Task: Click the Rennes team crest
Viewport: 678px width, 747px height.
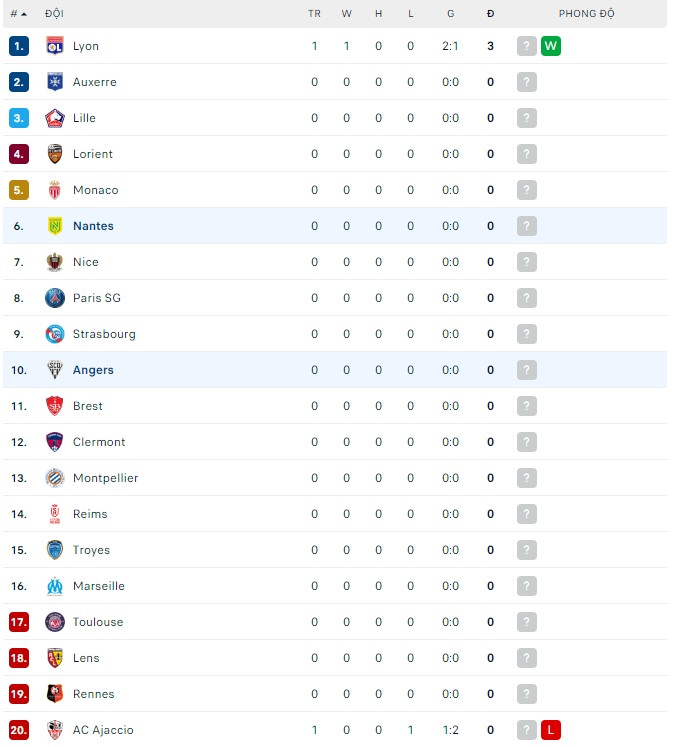Action: (x=55, y=694)
